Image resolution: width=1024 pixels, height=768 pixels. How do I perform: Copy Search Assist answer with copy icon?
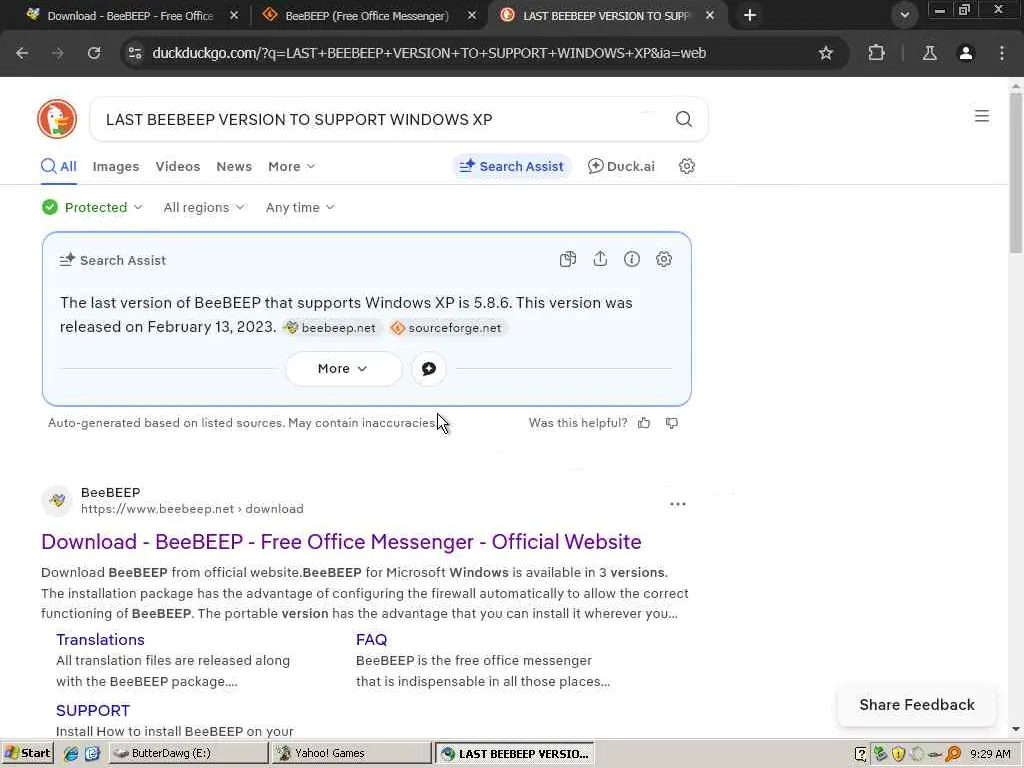click(568, 259)
